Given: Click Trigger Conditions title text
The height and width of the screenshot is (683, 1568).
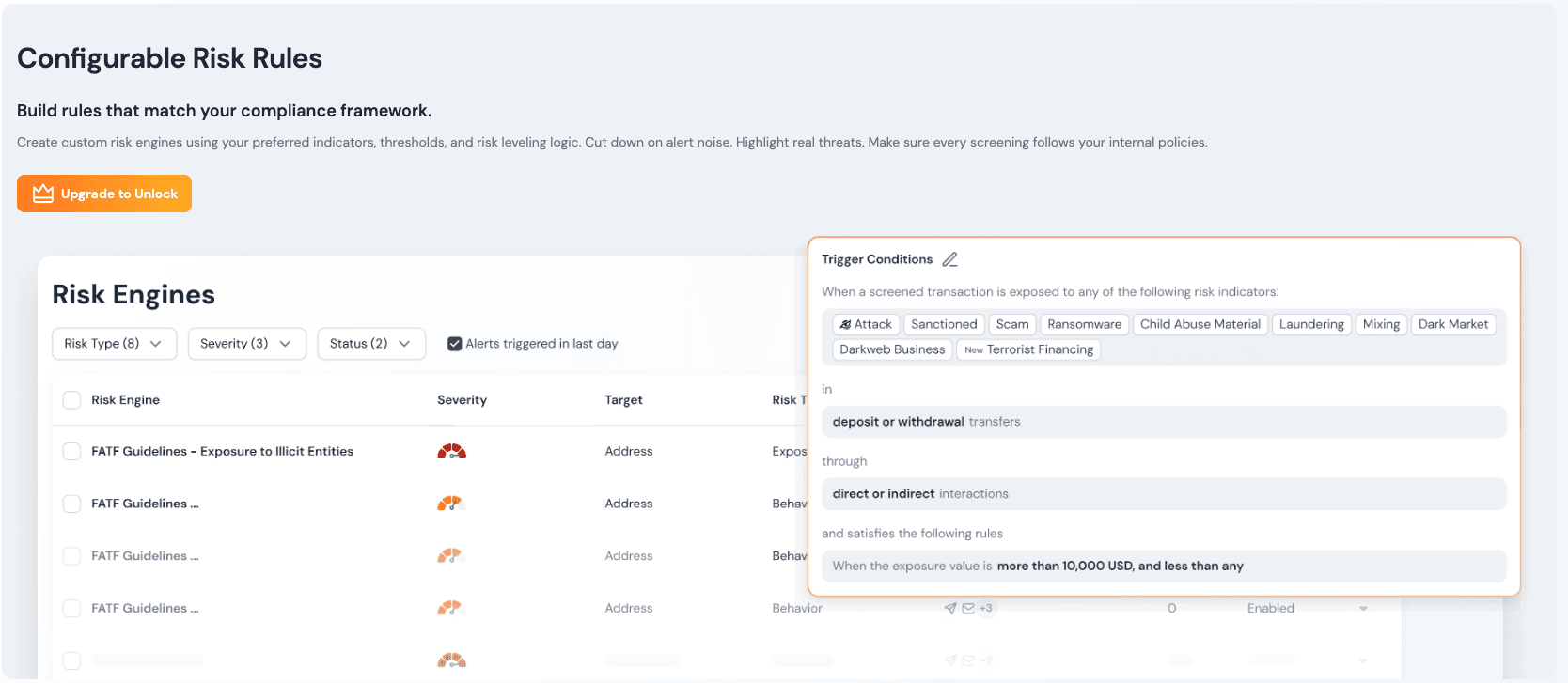Looking at the screenshot, I should tap(877, 259).
